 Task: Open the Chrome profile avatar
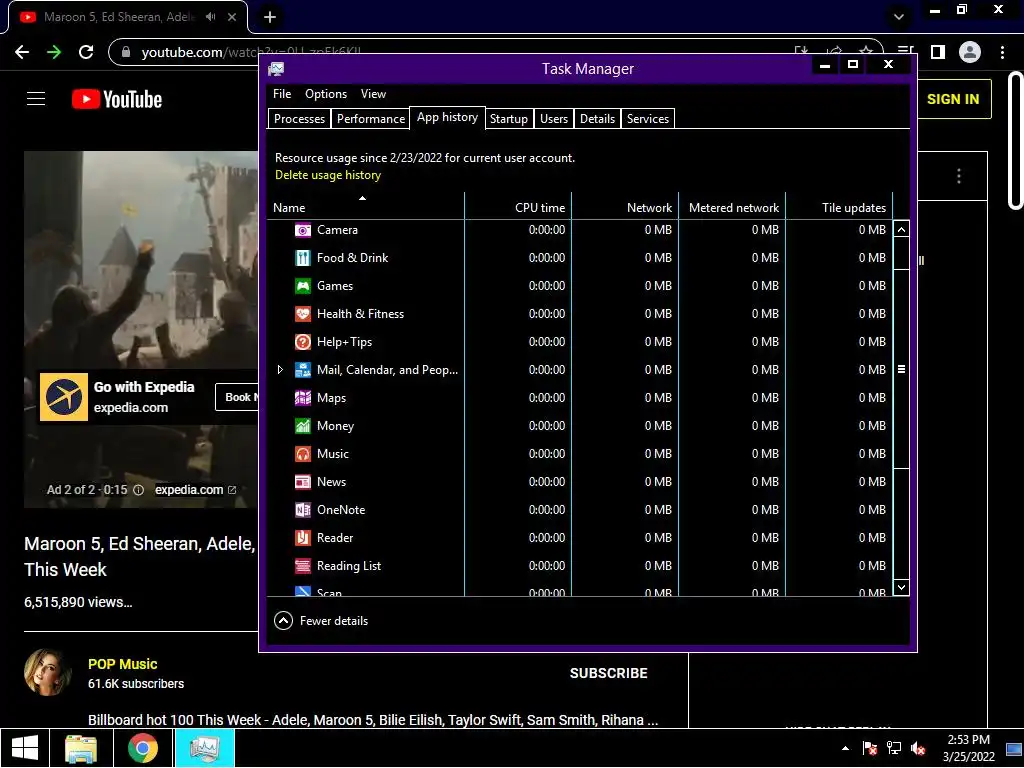click(x=970, y=52)
